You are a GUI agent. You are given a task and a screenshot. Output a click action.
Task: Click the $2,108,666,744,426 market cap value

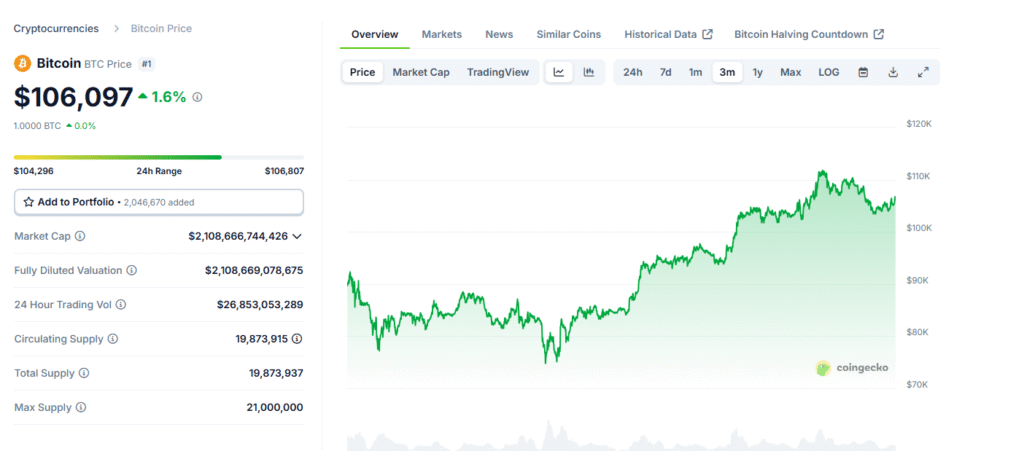(x=238, y=236)
